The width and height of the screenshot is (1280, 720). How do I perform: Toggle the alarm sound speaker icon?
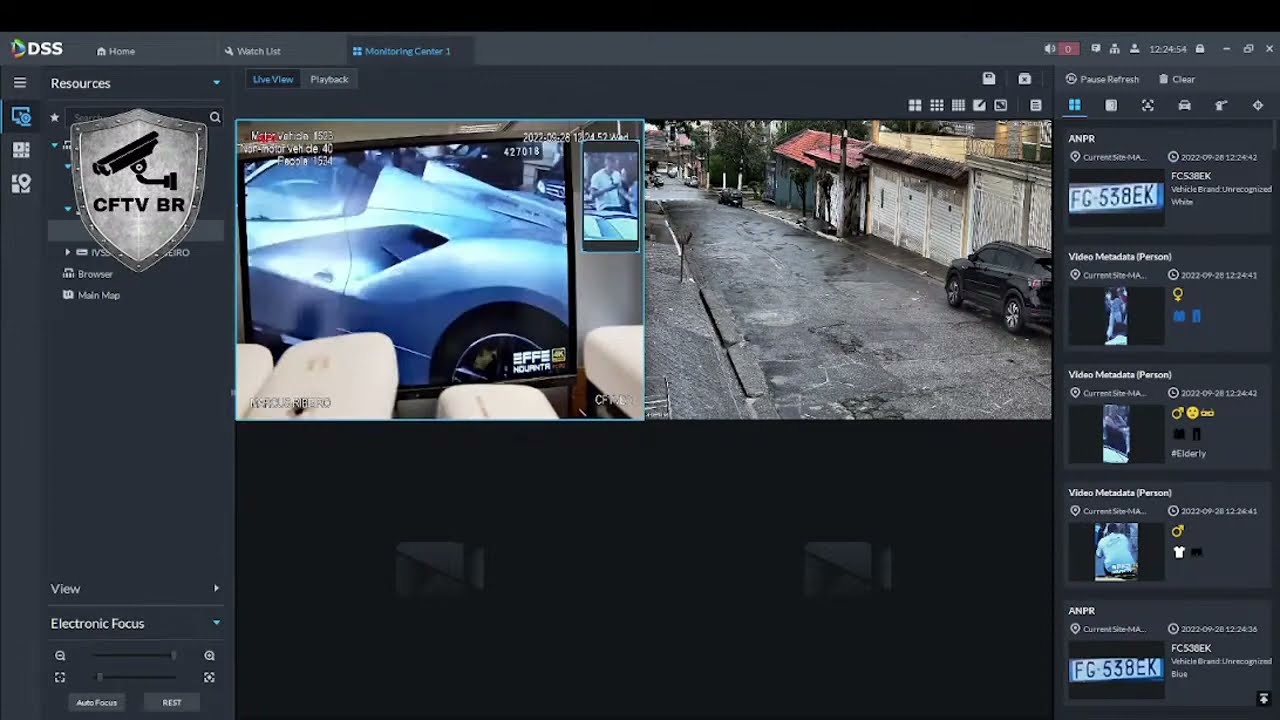point(1050,49)
